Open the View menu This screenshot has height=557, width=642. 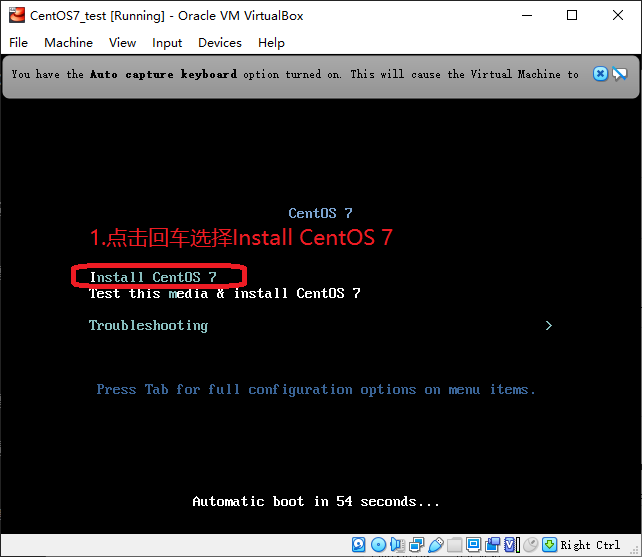click(122, 43)
